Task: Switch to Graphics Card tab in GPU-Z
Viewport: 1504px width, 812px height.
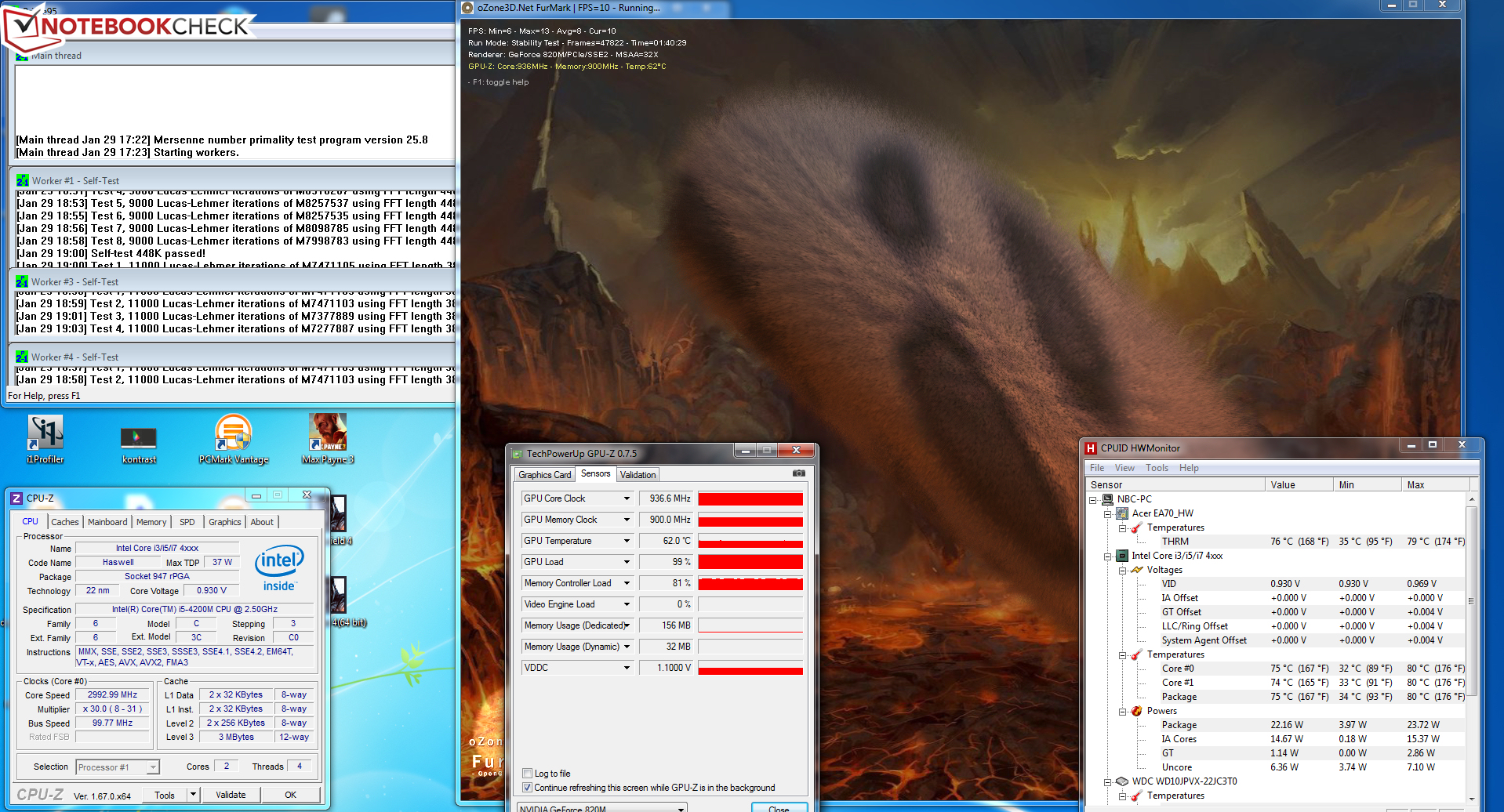Action: [545, 475]
